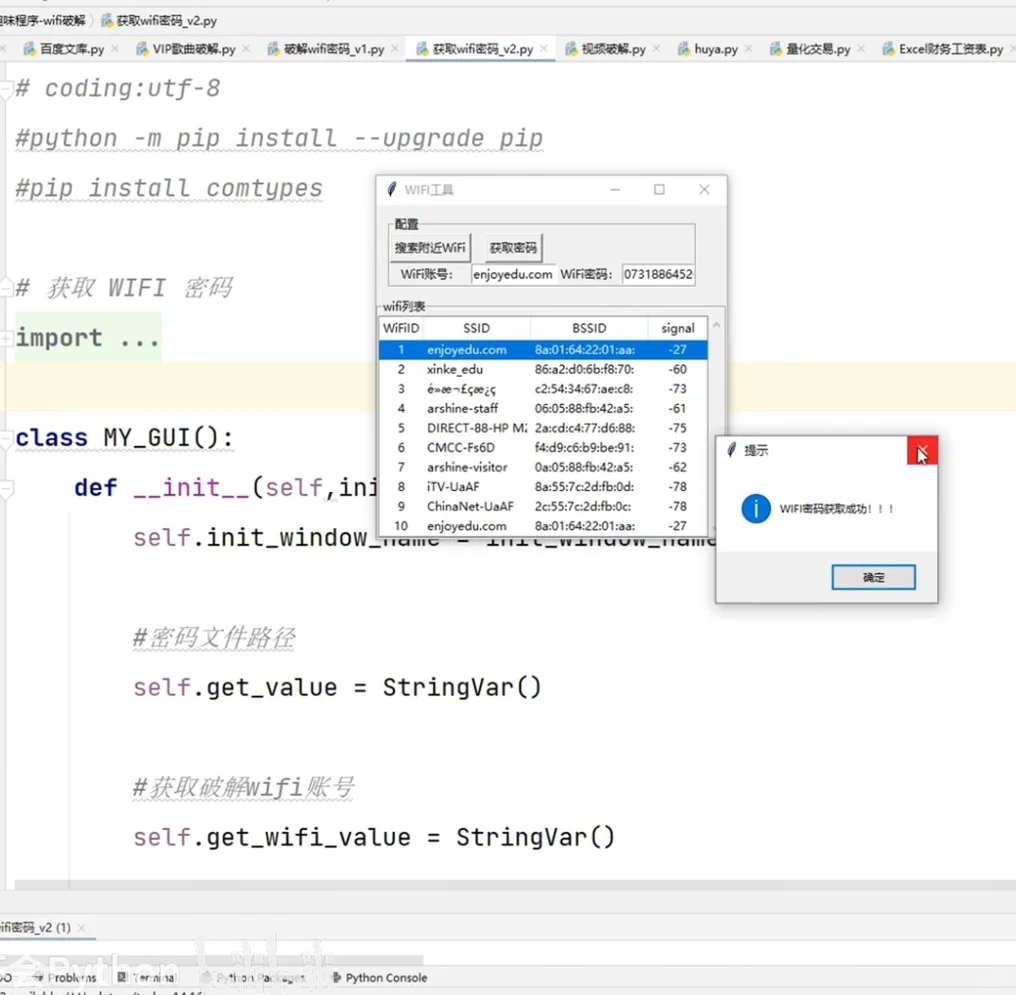
Task: Click the Python Console icon in the bottom bar
Action: (x=336, y=977)
